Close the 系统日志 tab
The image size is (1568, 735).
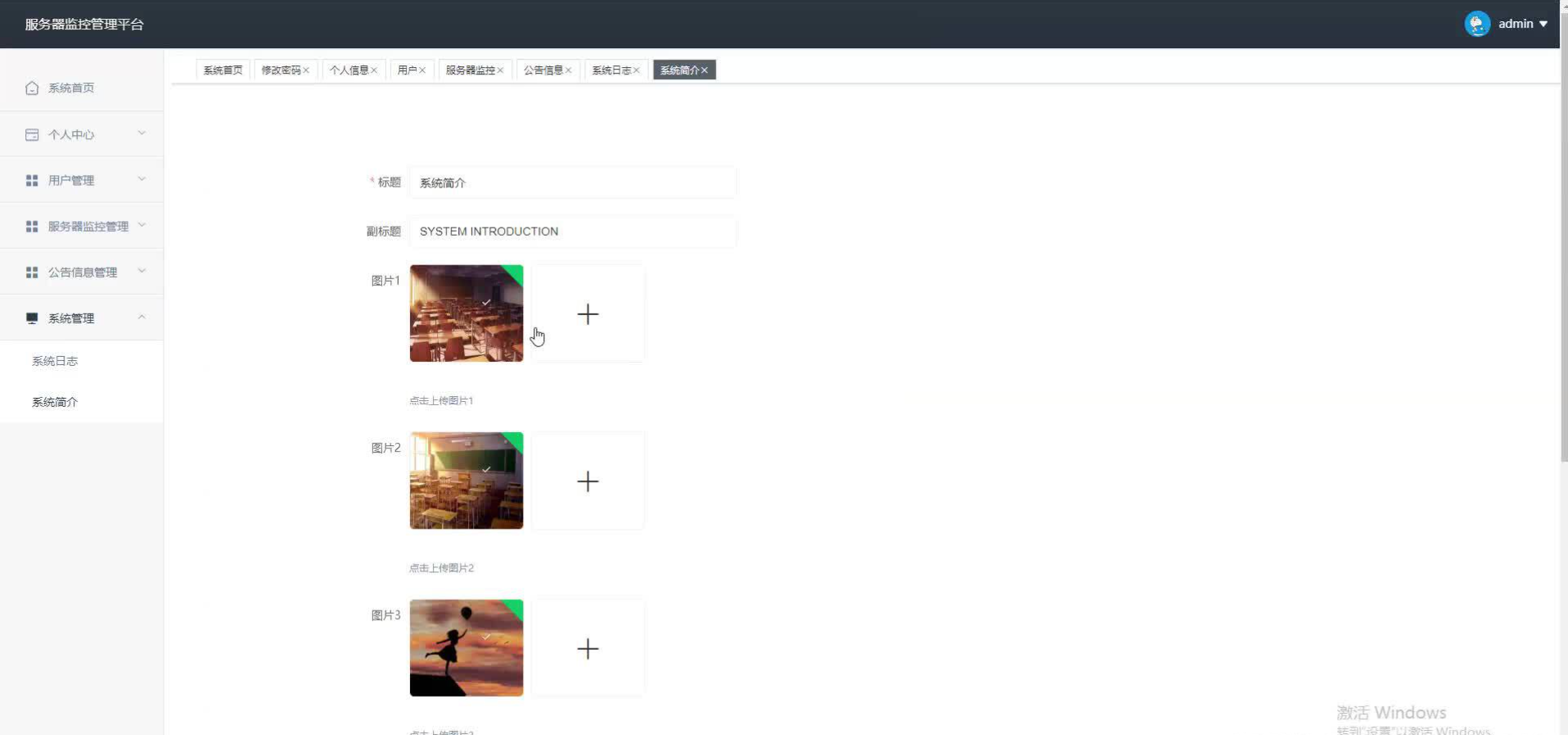click(636, 70)
